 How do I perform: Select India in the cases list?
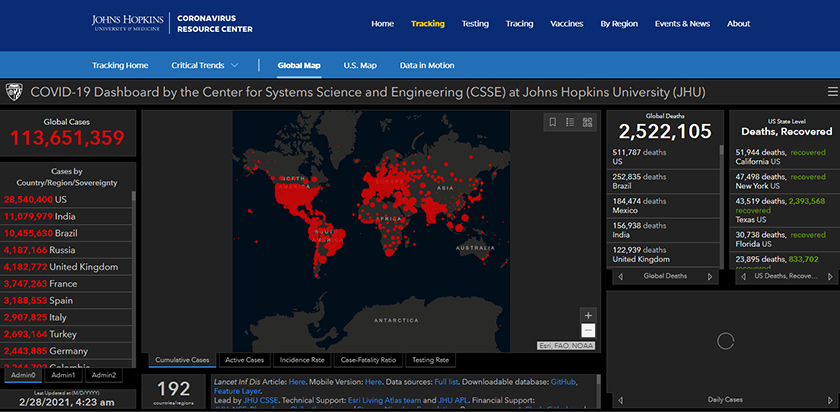coord(66,216)
